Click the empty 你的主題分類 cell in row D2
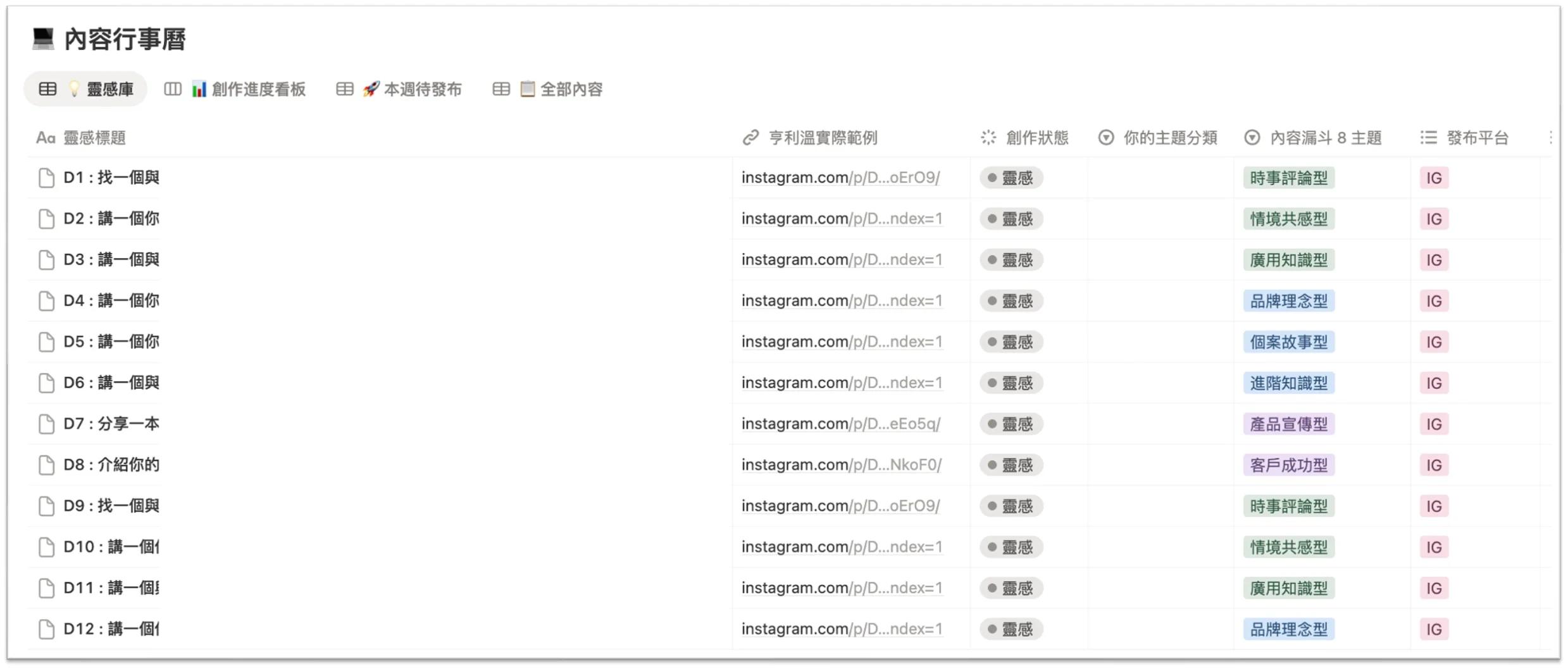1568x669 pixels. point(1160,219)
